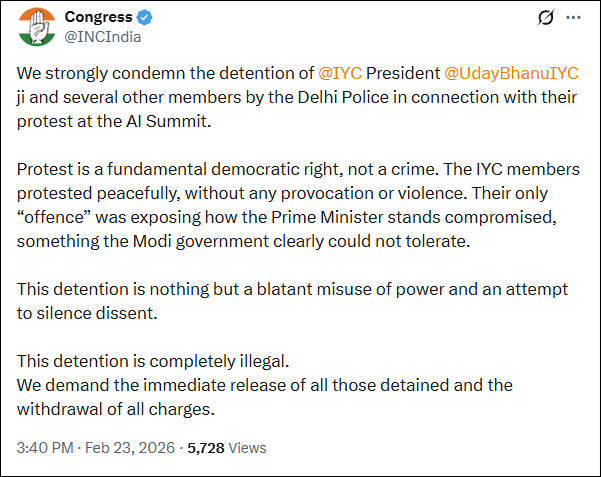Click the 3:40 PM timestamp
601x477 pixels.
43,448
